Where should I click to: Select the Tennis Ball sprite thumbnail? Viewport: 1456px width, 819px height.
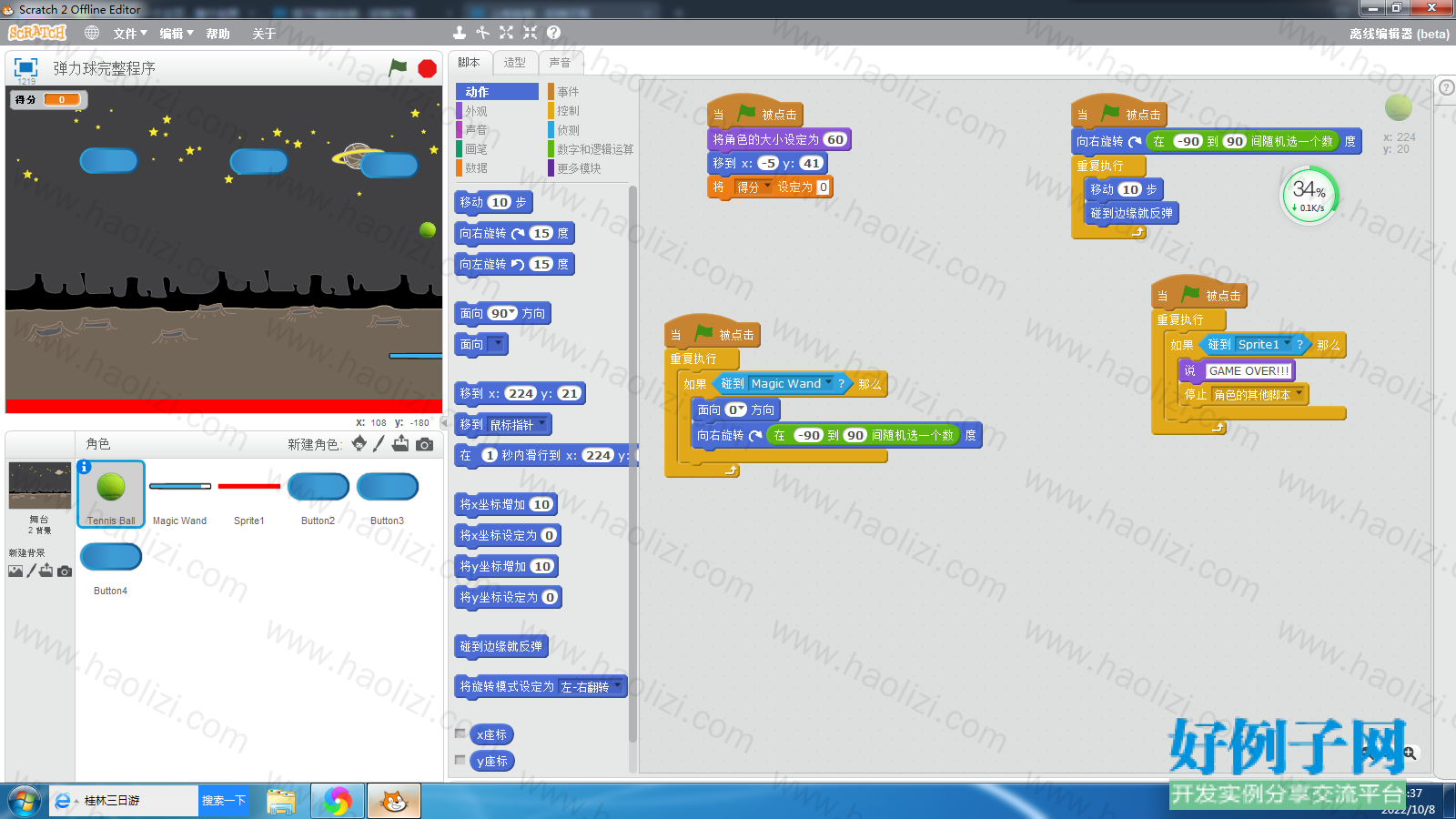tap(111, 494)
